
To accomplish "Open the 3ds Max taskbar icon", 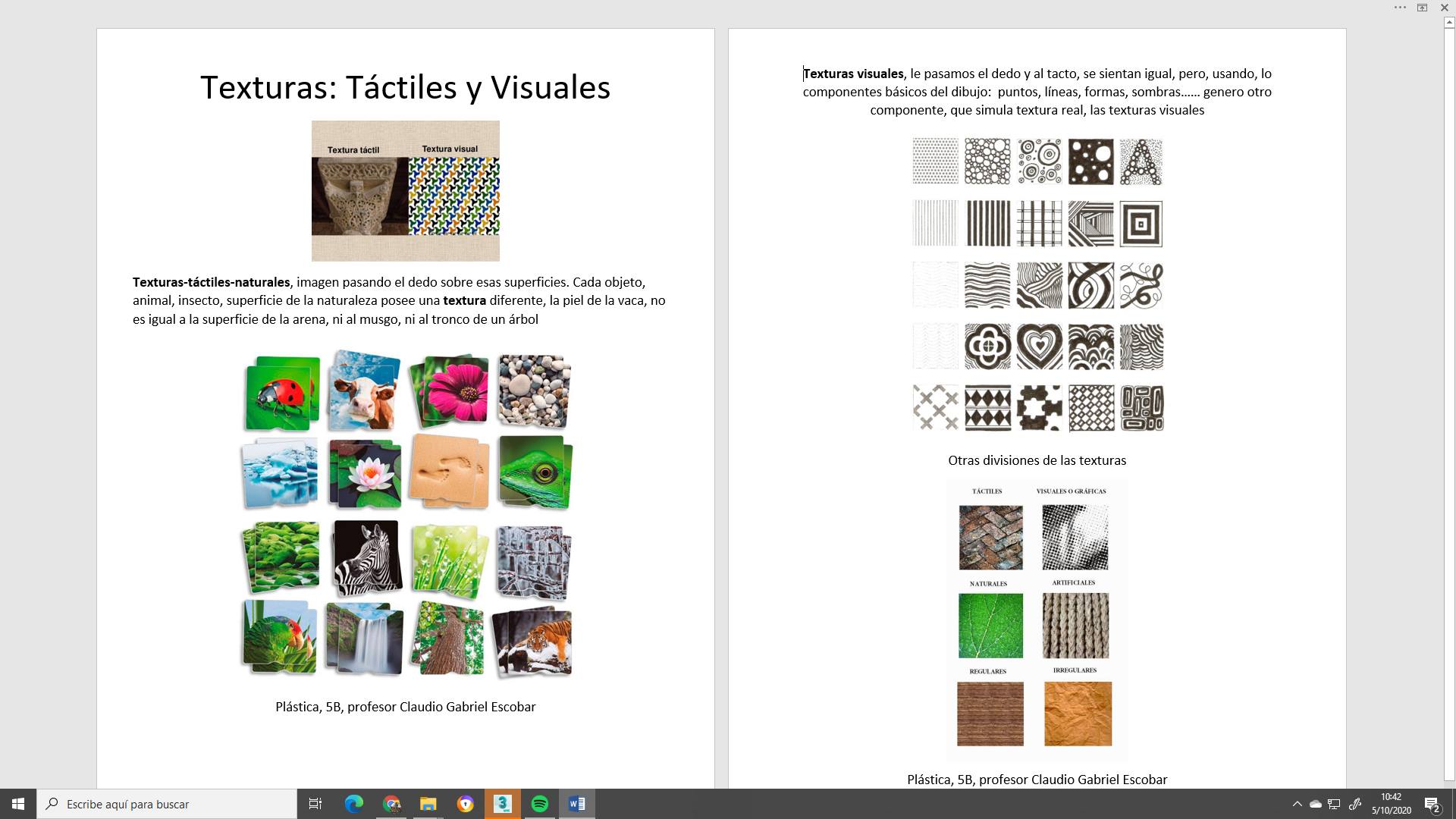I will 503,804.
